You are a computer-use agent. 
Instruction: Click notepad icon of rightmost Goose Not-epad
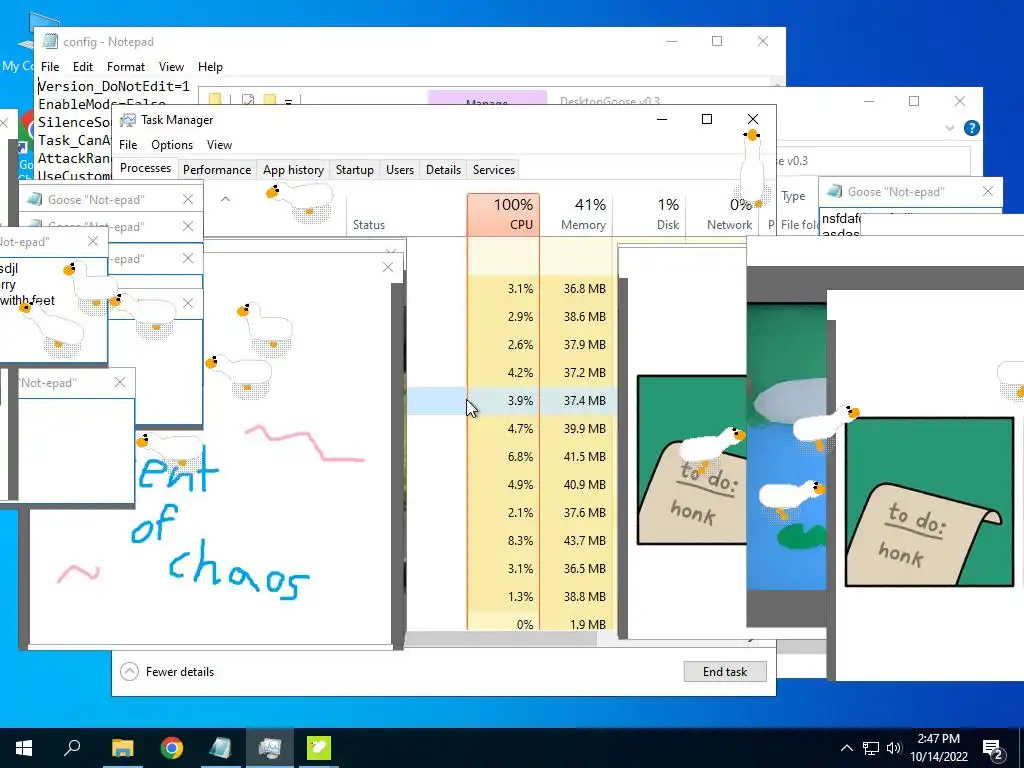click(834, 191)
